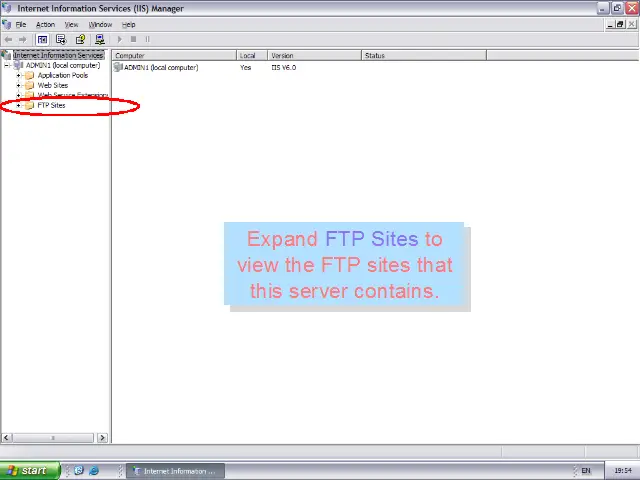The image size is (640, 480).
Task: Toggle the Show/Hide Console Tree toolbar button
Action: pyautogui.click(x=42, y=40)
